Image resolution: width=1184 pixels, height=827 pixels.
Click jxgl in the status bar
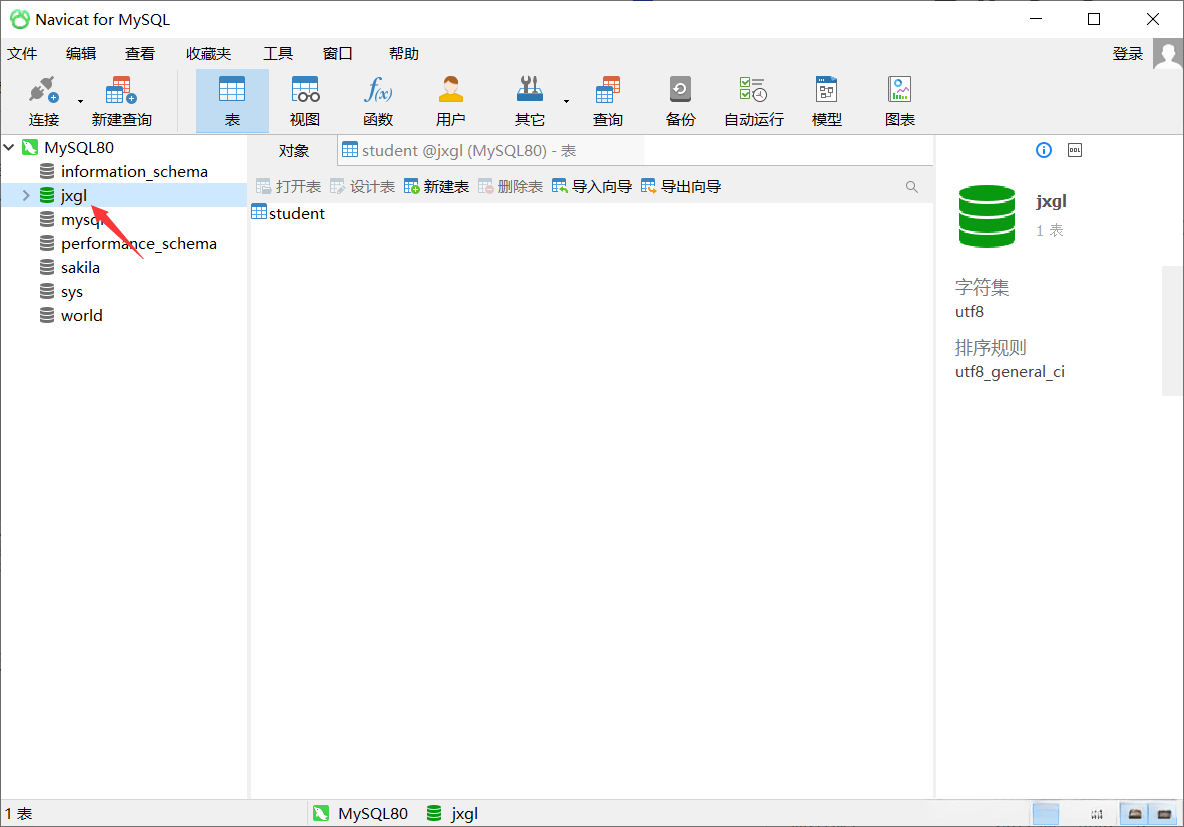[x=452, y=813]
